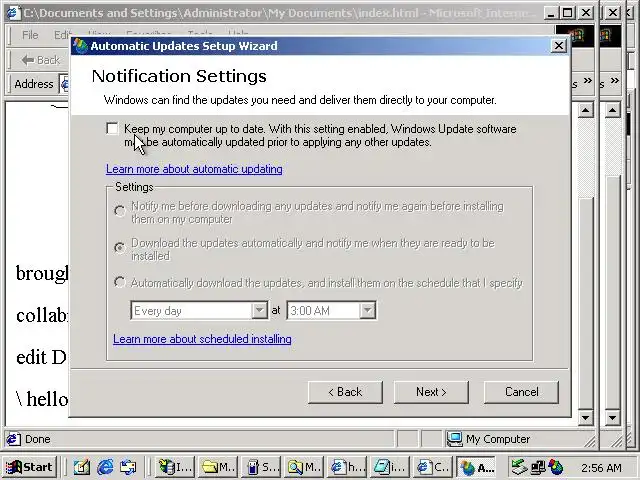Switch to the folder 'M..' taskbar button
This screenshot has height=480, width=640.
[x=218, y=467]
